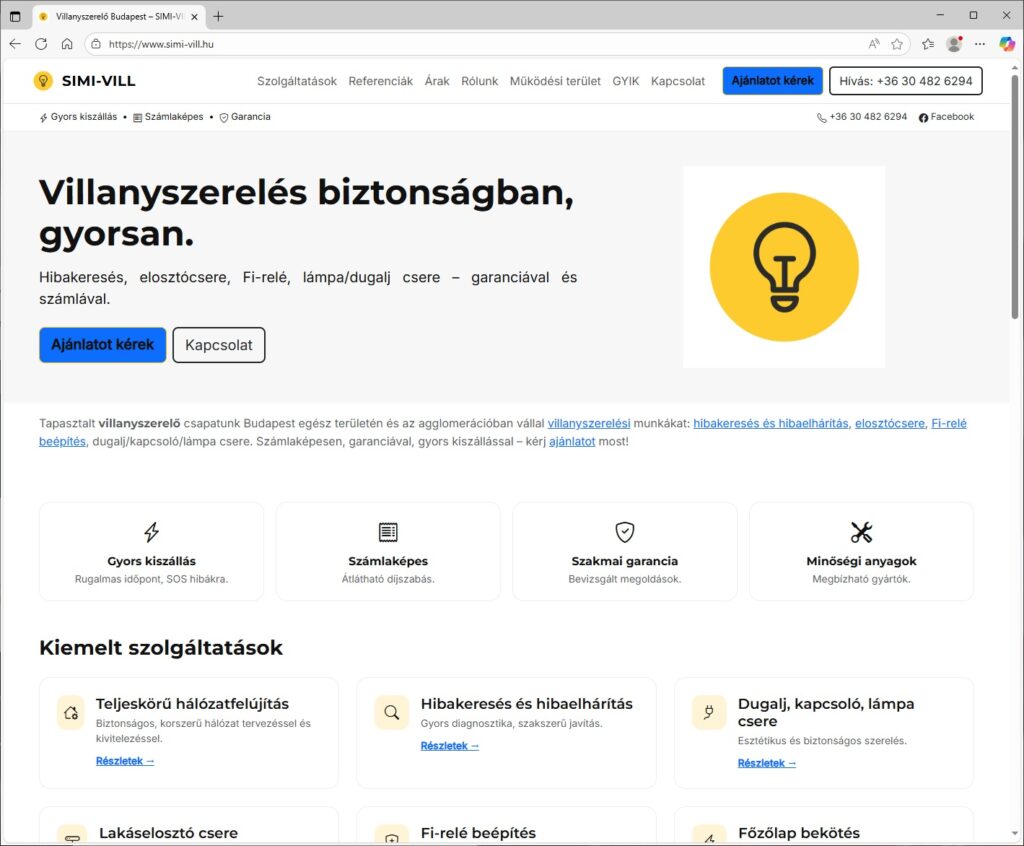Open the GYIK navigation link
Viewport: 1024px width, 846px height.
[626, 81]
